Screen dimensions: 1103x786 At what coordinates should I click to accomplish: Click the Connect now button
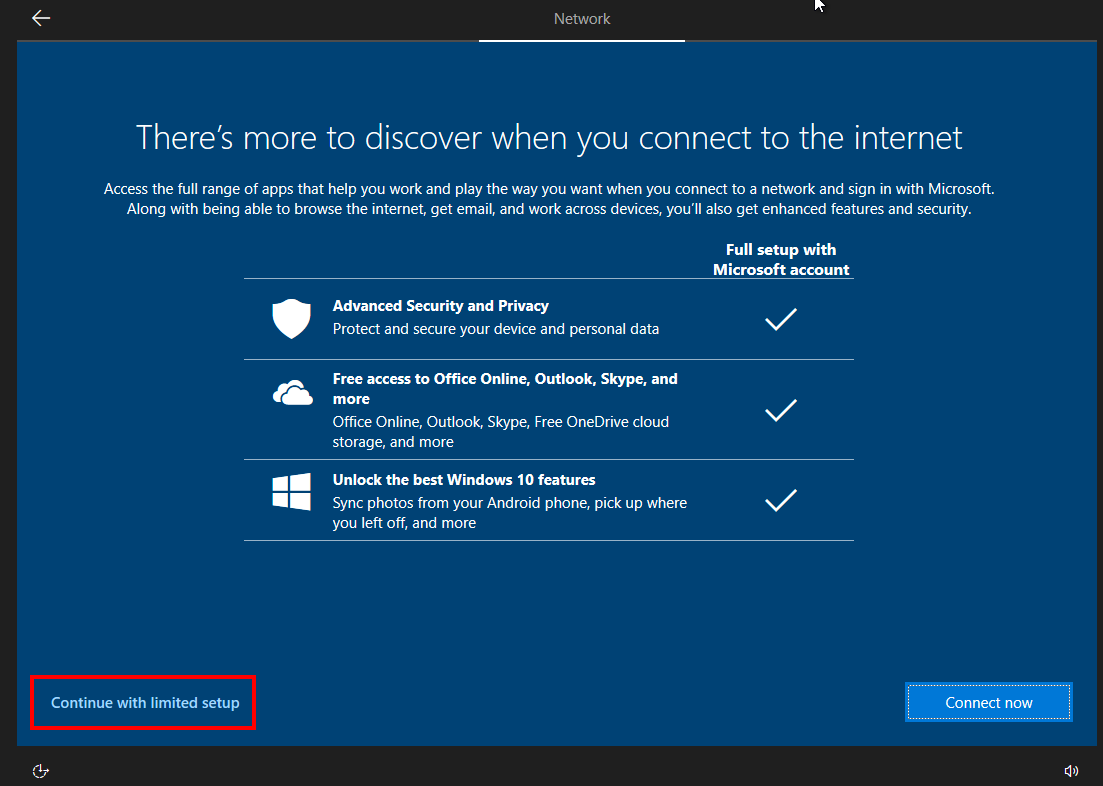coord(988,702)
